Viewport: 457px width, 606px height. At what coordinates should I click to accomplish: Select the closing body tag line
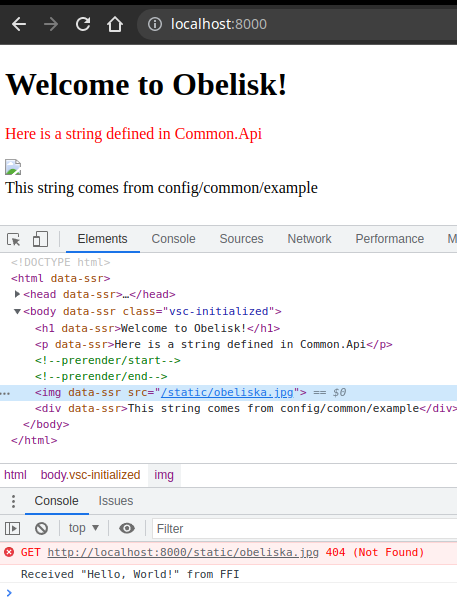pos(46,424)
